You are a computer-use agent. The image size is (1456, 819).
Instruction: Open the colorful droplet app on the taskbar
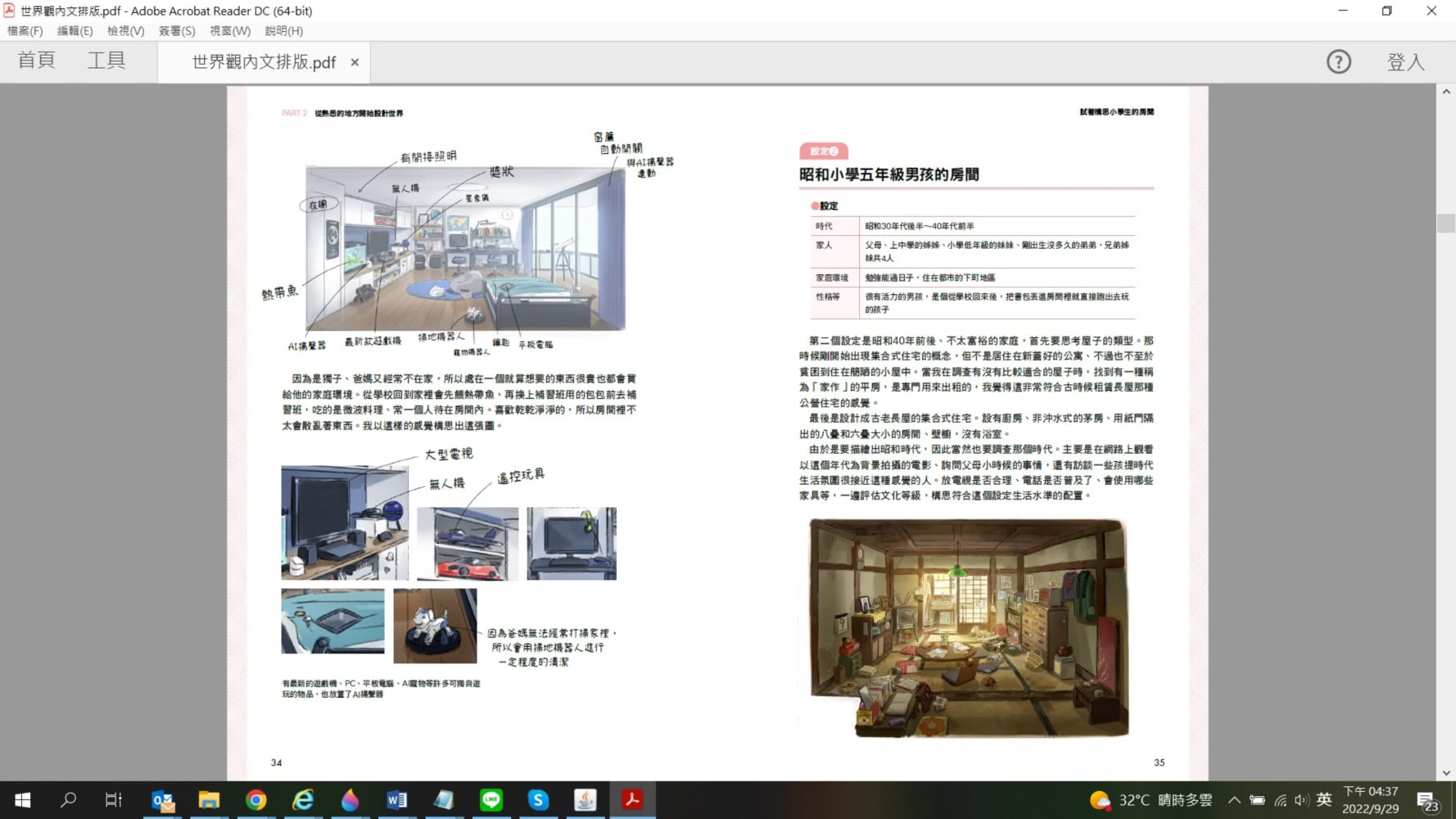[350, 800]
